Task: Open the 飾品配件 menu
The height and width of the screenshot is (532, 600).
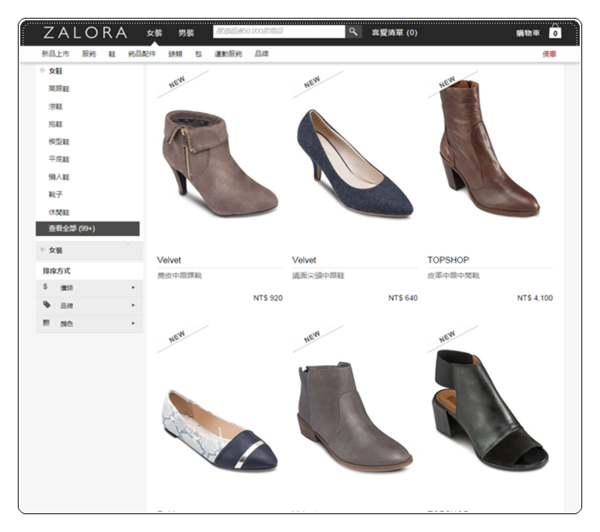Action: coord(142,54)
